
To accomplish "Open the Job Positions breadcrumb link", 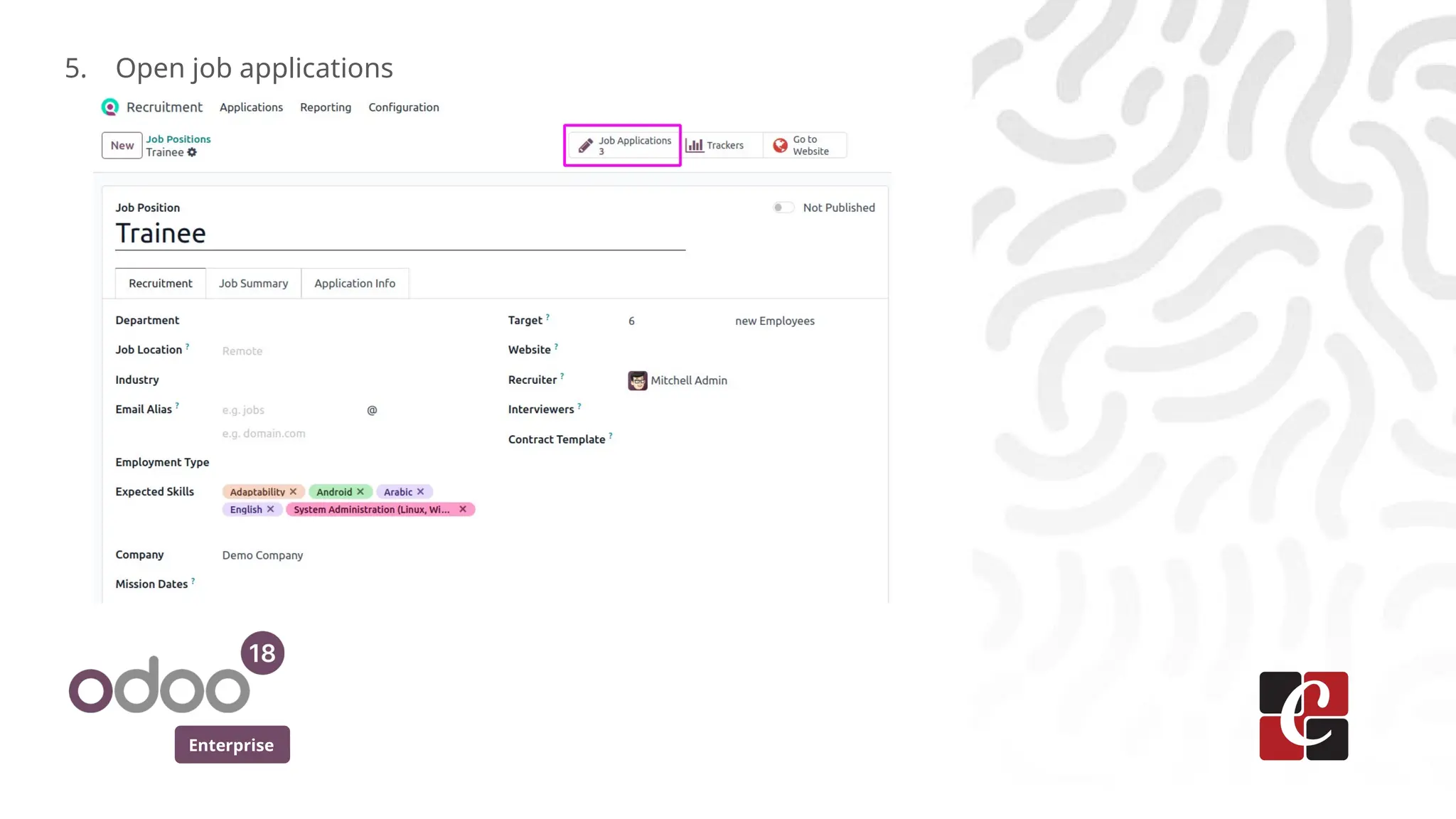I will point(178,139).
